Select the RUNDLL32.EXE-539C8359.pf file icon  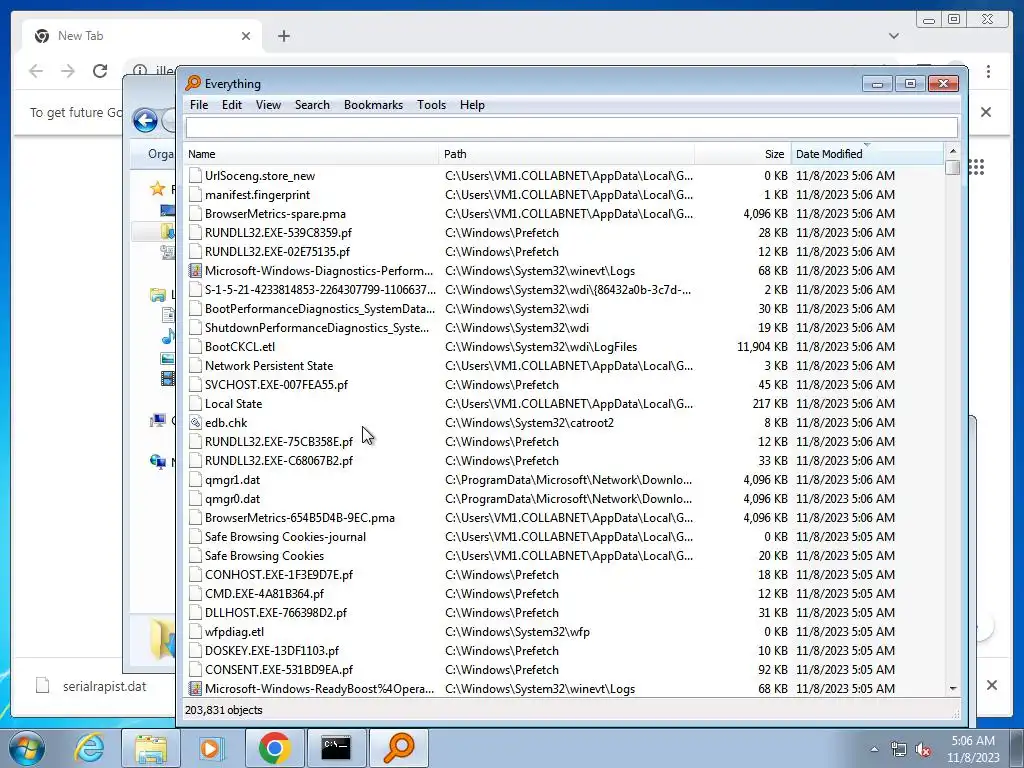click(195, 232)
